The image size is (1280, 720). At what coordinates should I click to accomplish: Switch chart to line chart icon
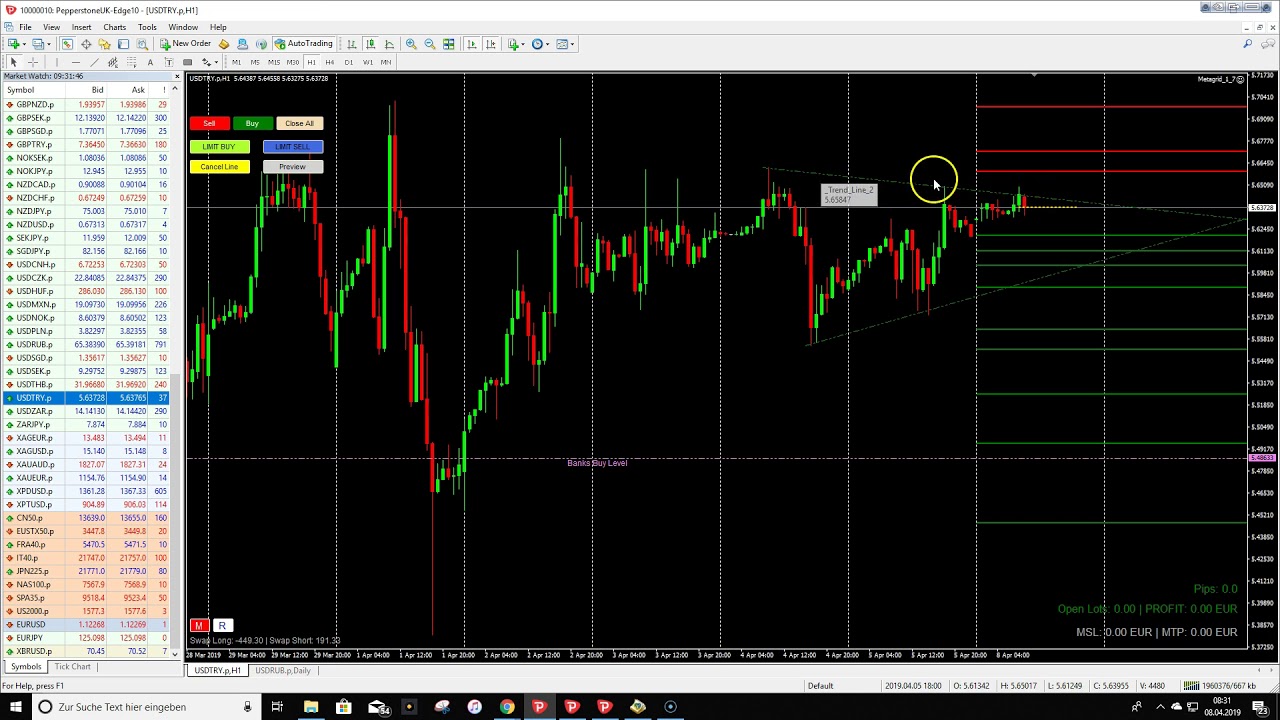[389, 44]
